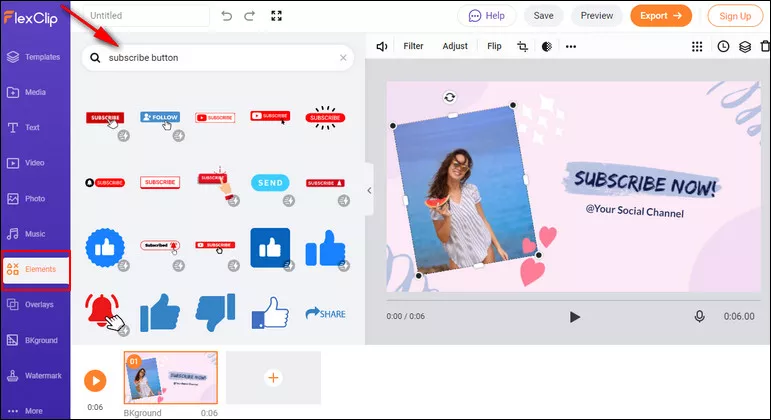Image resolution: width=771 pixels, height=420 pixels.
Task: Open the three-dot more options
Action: point(570,46)
